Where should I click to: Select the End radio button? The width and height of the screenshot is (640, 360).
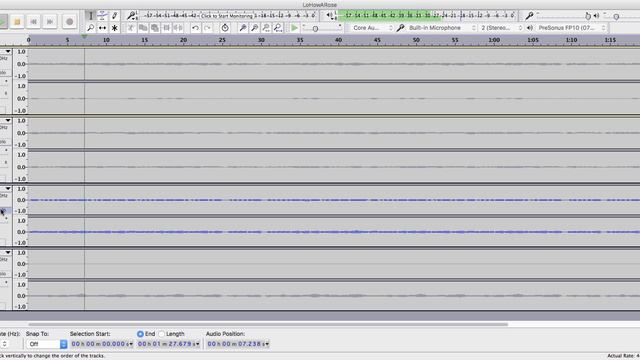(x=140, y=334)
